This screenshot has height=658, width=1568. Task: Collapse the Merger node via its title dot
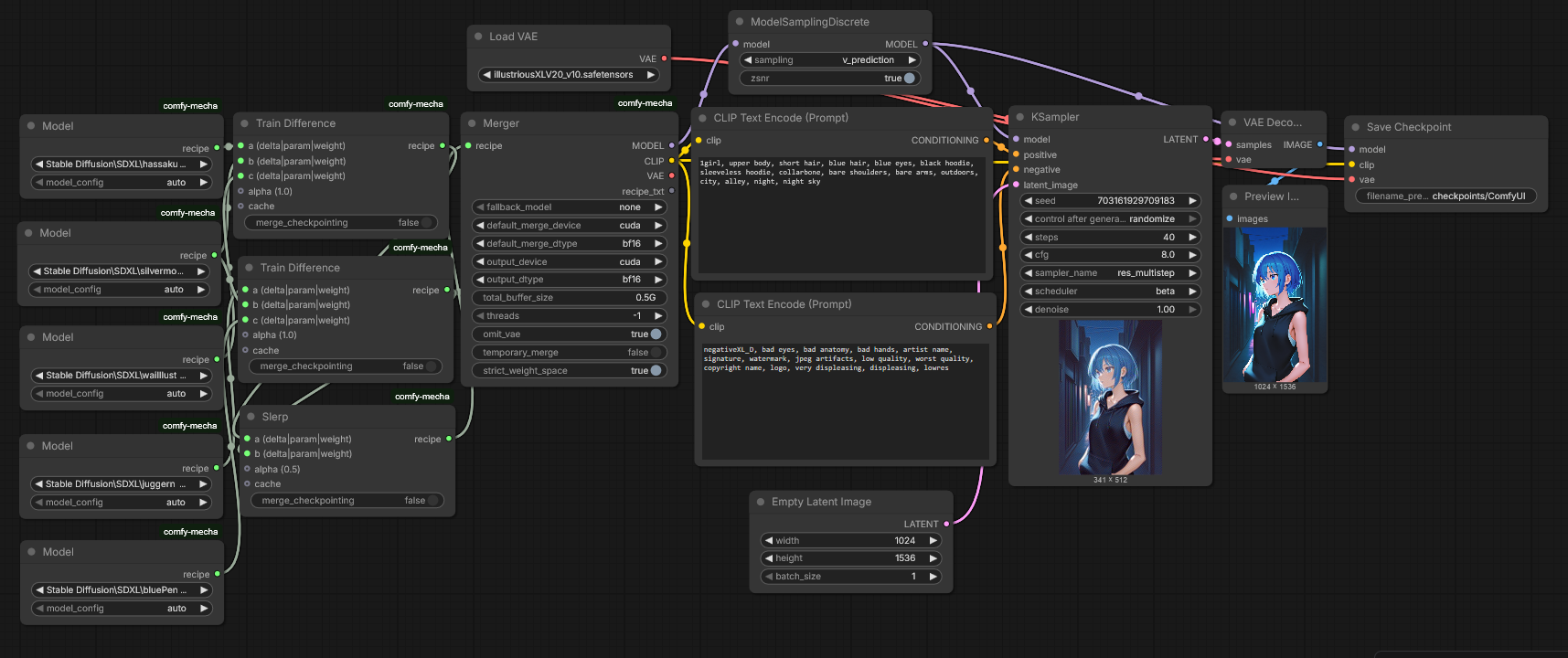tap(472, 123)
